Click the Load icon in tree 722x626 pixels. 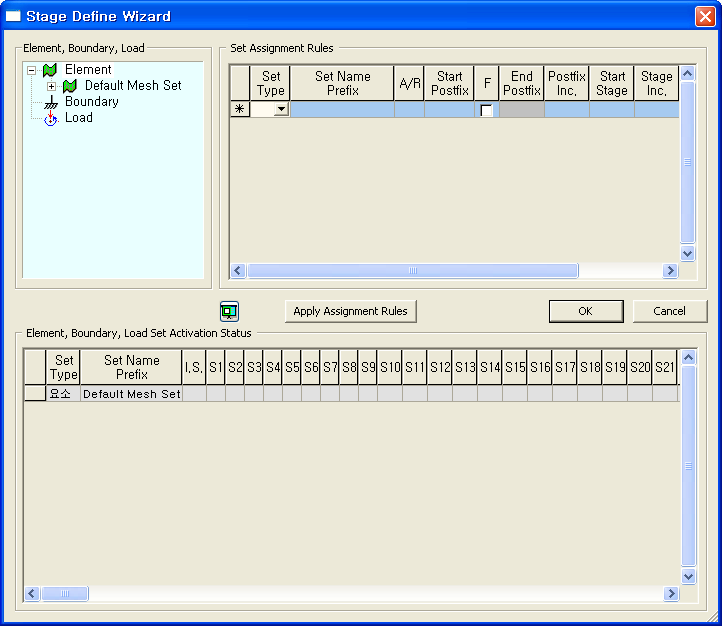click(51, 118)
